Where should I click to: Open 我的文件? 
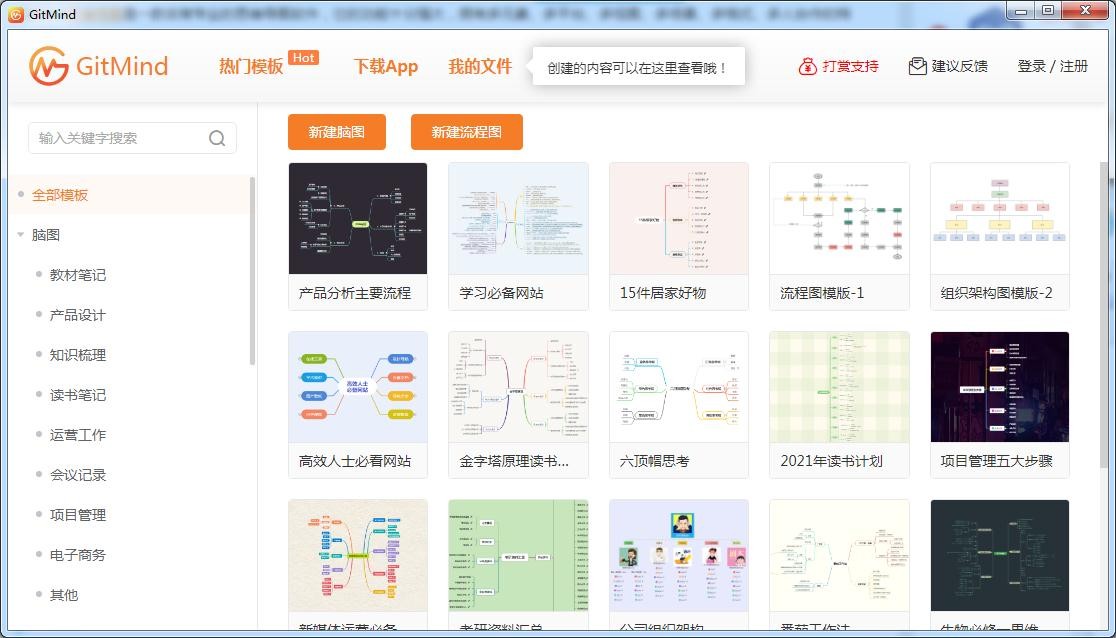pyautogui.click(x=482, y=66)
